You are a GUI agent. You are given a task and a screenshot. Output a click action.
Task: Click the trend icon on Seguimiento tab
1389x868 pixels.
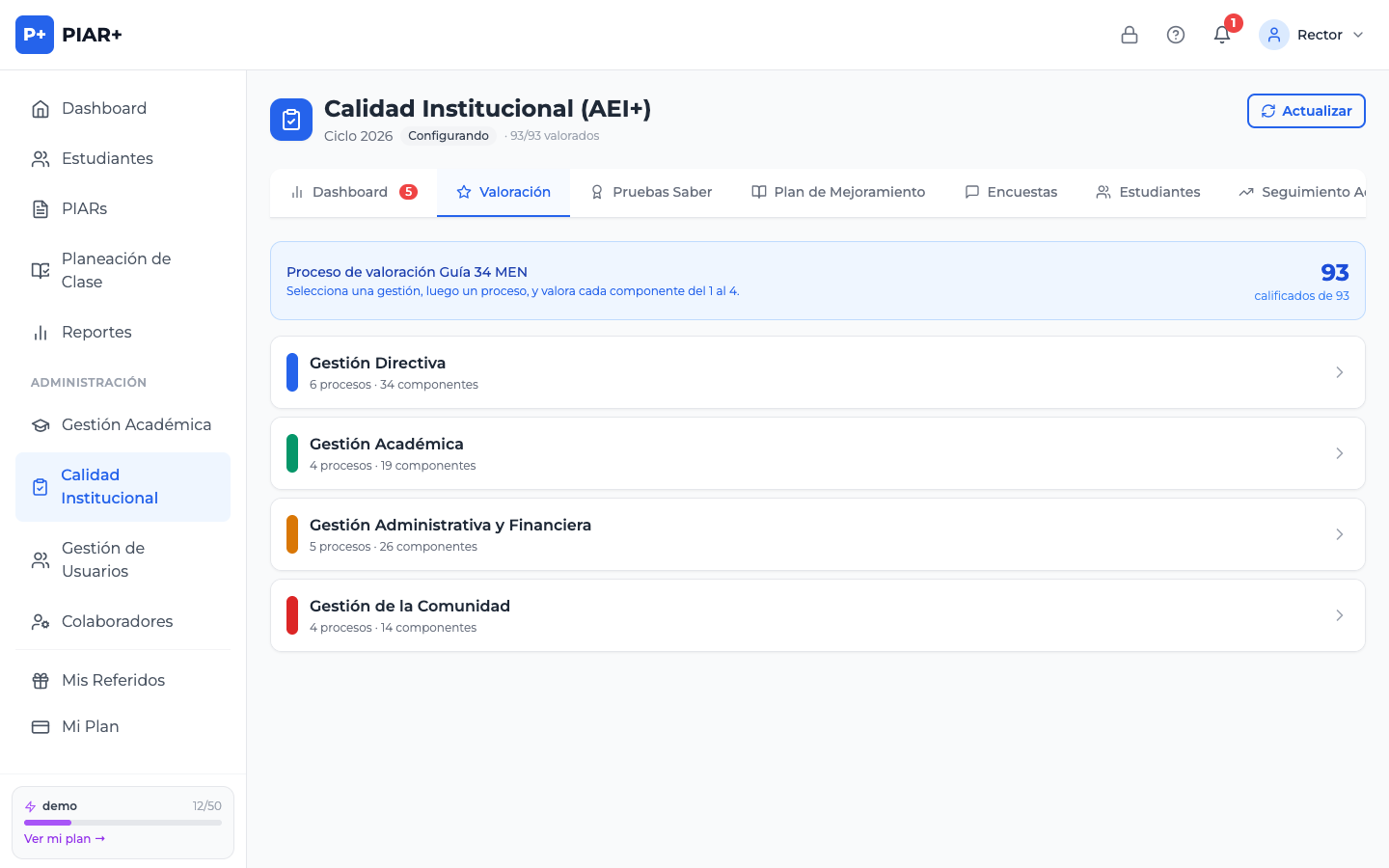point(1246,192)
